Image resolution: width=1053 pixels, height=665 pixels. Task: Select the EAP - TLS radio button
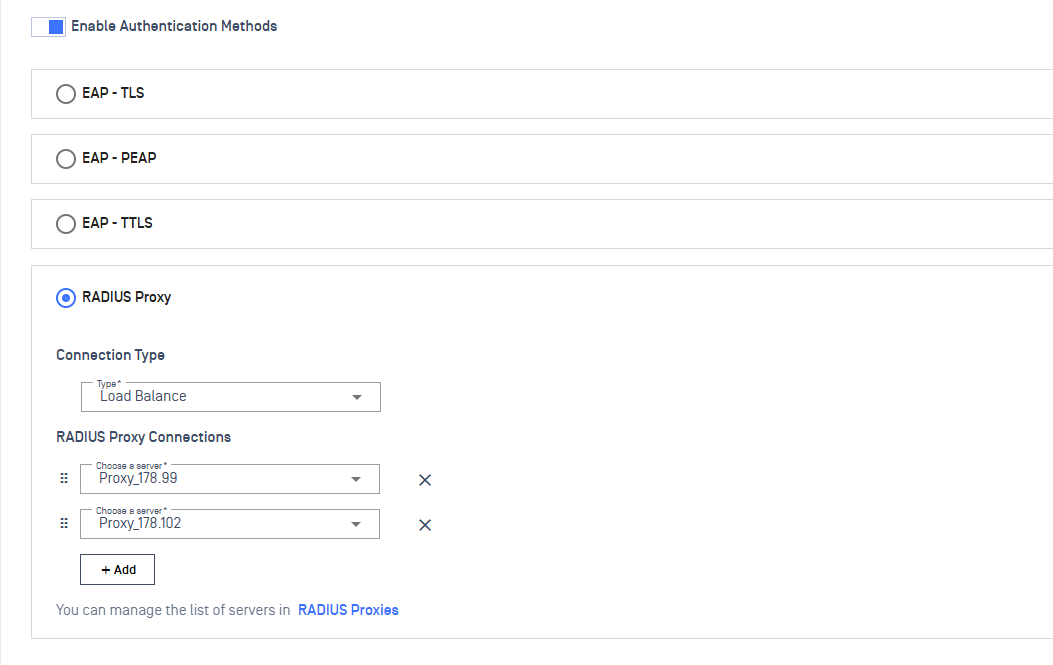[66, 94]
